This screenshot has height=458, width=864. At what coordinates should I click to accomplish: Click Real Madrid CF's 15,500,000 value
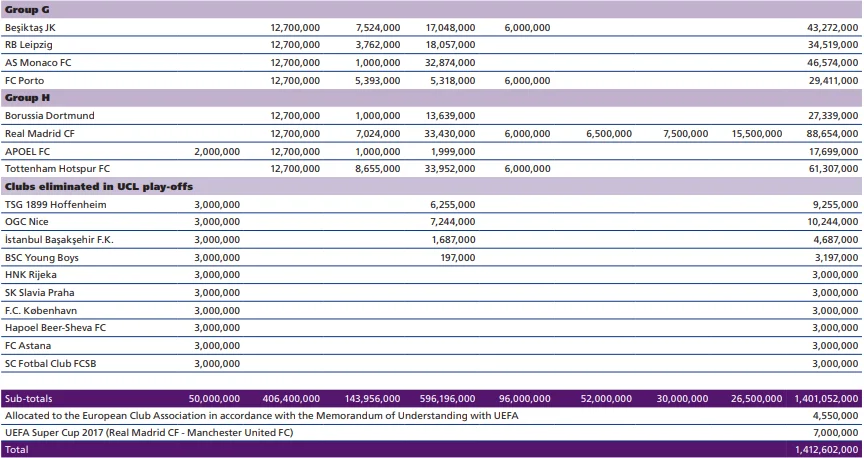pos(756,134)
